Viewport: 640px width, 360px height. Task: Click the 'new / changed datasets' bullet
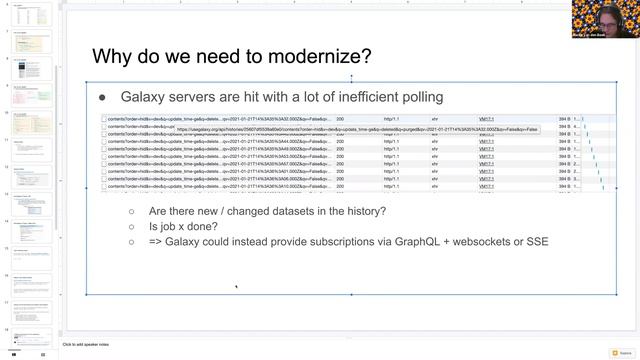(267, 211)
